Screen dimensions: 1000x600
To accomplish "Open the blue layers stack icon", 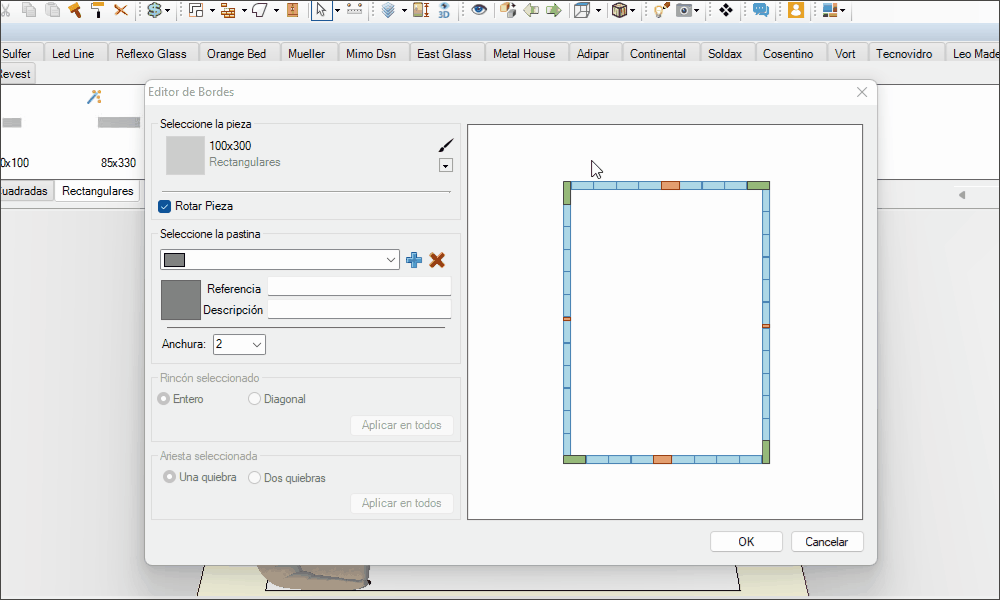I will (388, 10).
